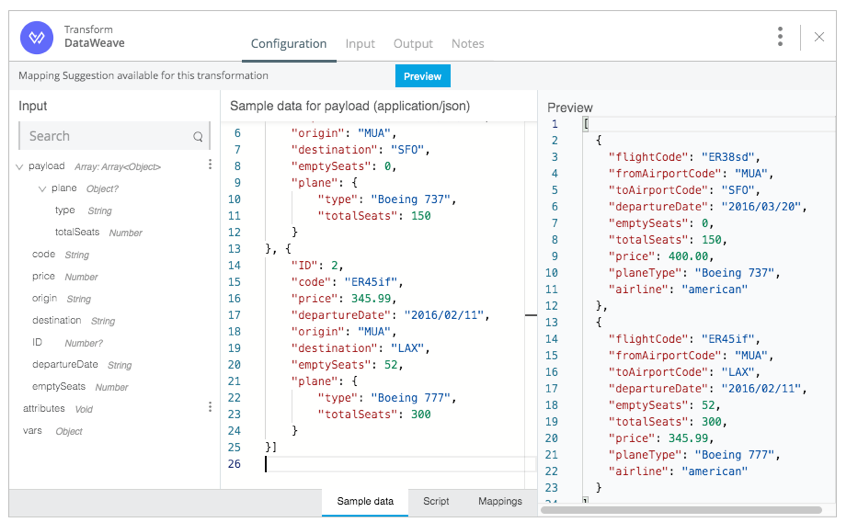Click the payload Array tree item label
Image resolution: width=845 pixels, height=522 pixels.
pos(94,166)
